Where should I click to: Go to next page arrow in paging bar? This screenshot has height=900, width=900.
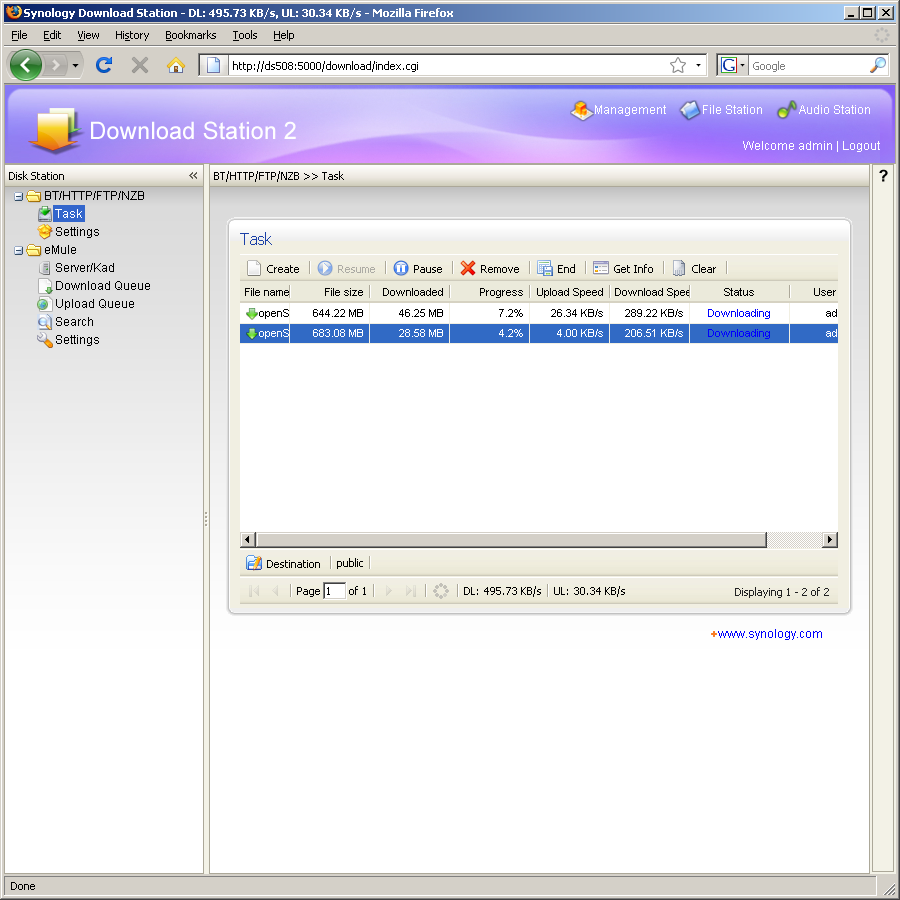[389, 591]
